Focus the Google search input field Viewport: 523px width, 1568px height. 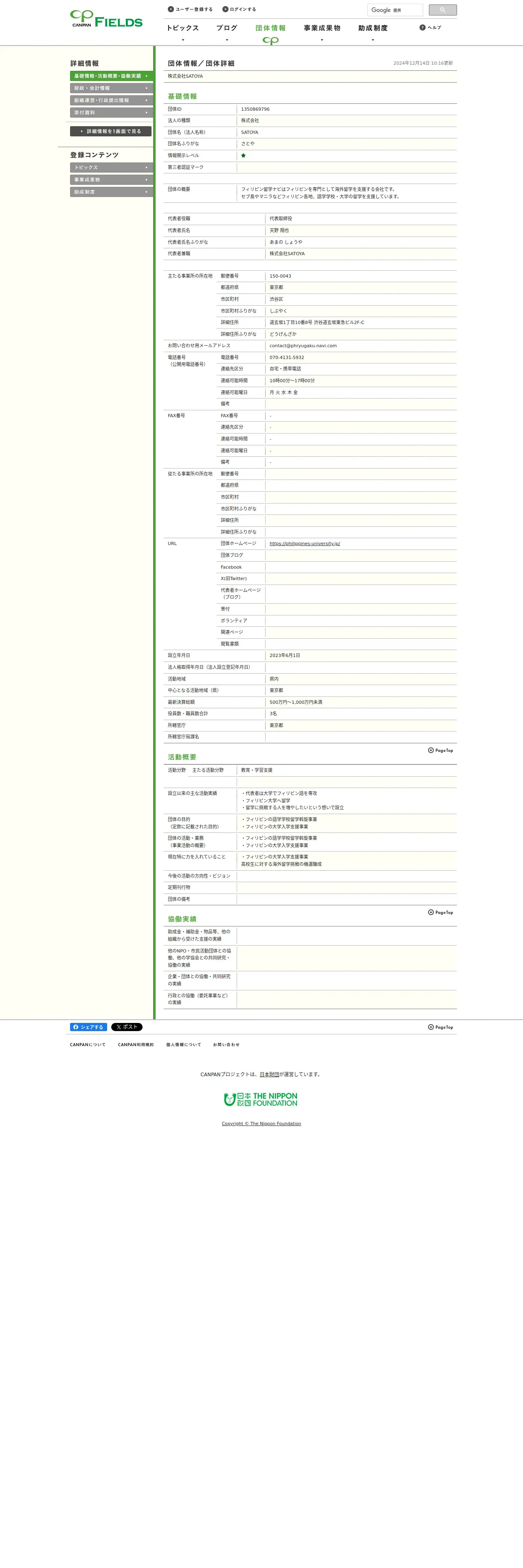395,10
